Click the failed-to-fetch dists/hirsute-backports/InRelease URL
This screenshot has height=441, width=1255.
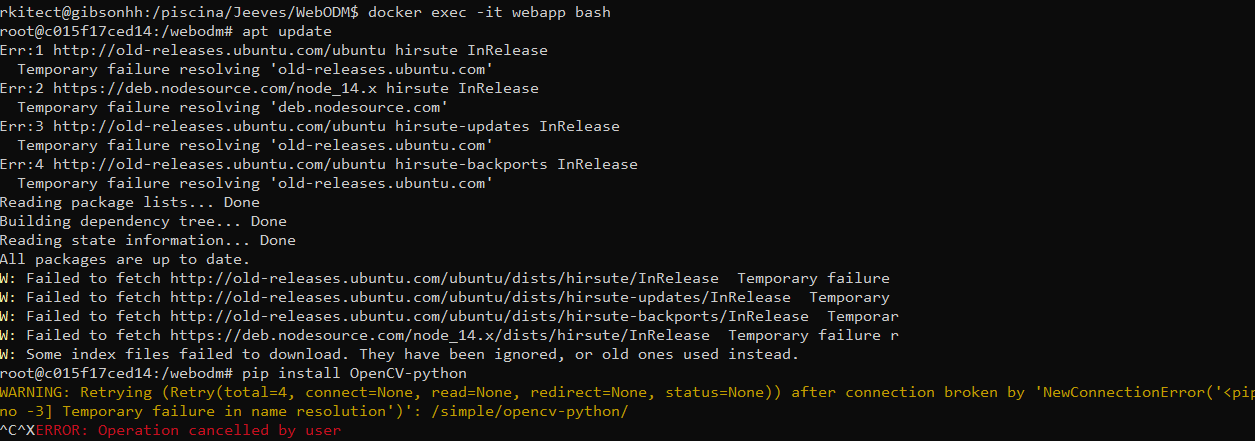click(489, 316)
